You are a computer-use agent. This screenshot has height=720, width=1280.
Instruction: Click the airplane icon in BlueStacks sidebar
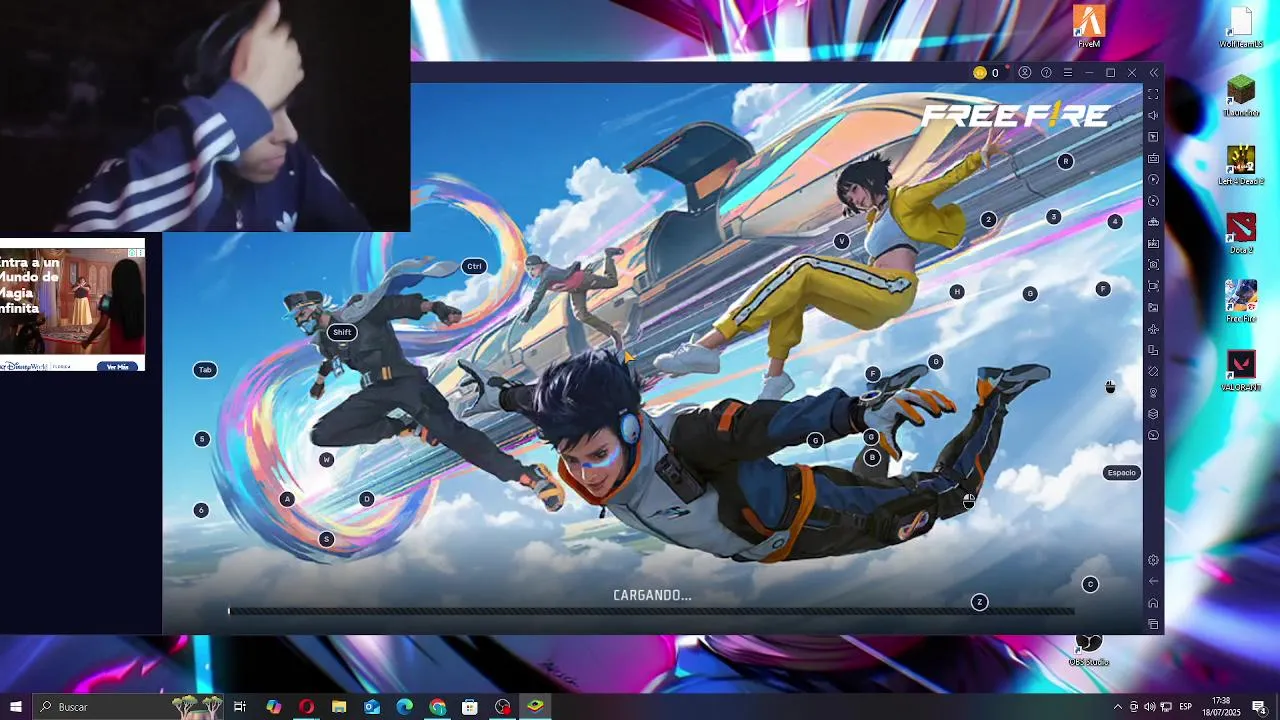point(1153,329)
